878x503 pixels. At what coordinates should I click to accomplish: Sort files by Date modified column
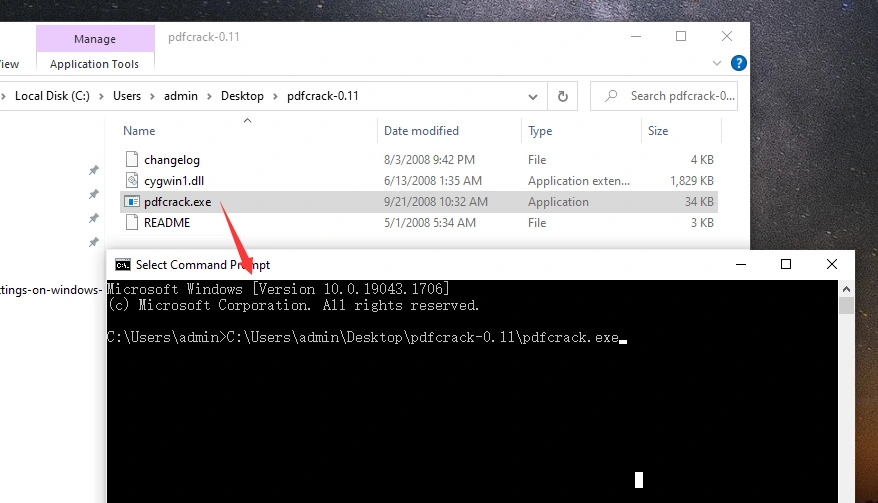click(421, 131)
